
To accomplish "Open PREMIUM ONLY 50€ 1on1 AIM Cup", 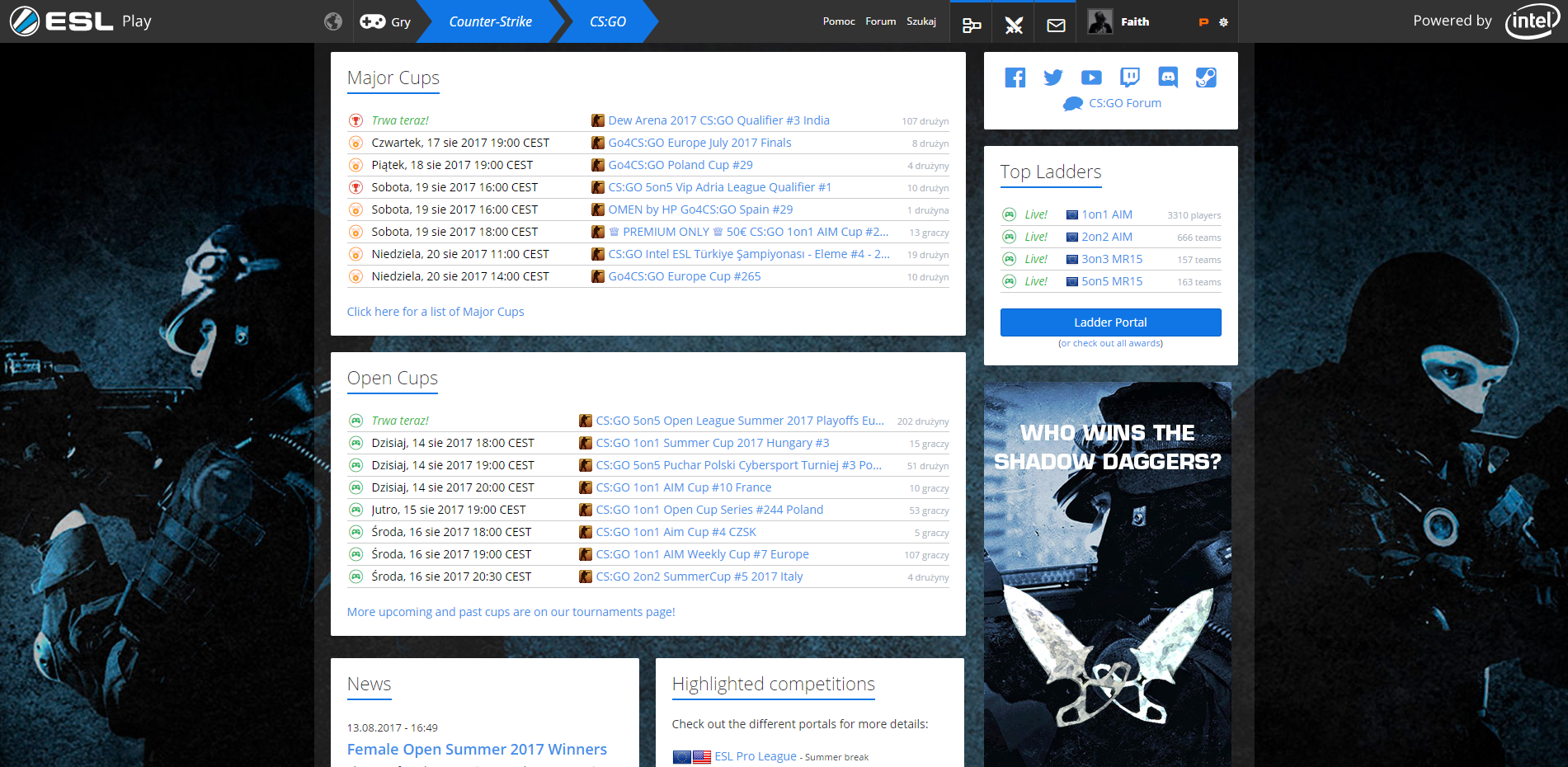I will (x=748, y=232).
